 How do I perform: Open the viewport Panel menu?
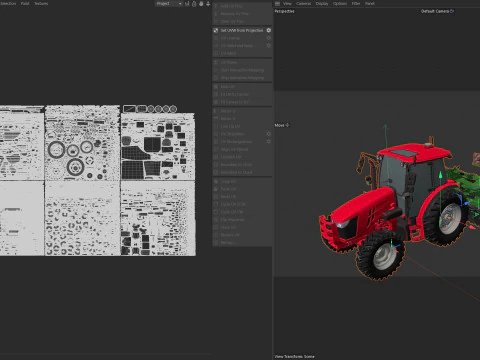[x=370, y=3]
